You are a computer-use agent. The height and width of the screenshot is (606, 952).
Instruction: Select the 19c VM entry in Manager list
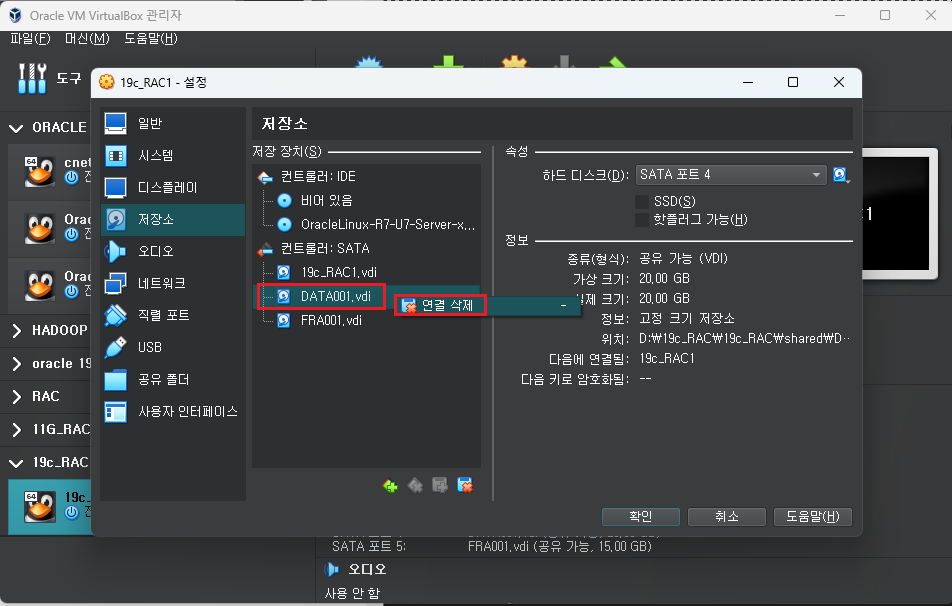click(50, 506)
